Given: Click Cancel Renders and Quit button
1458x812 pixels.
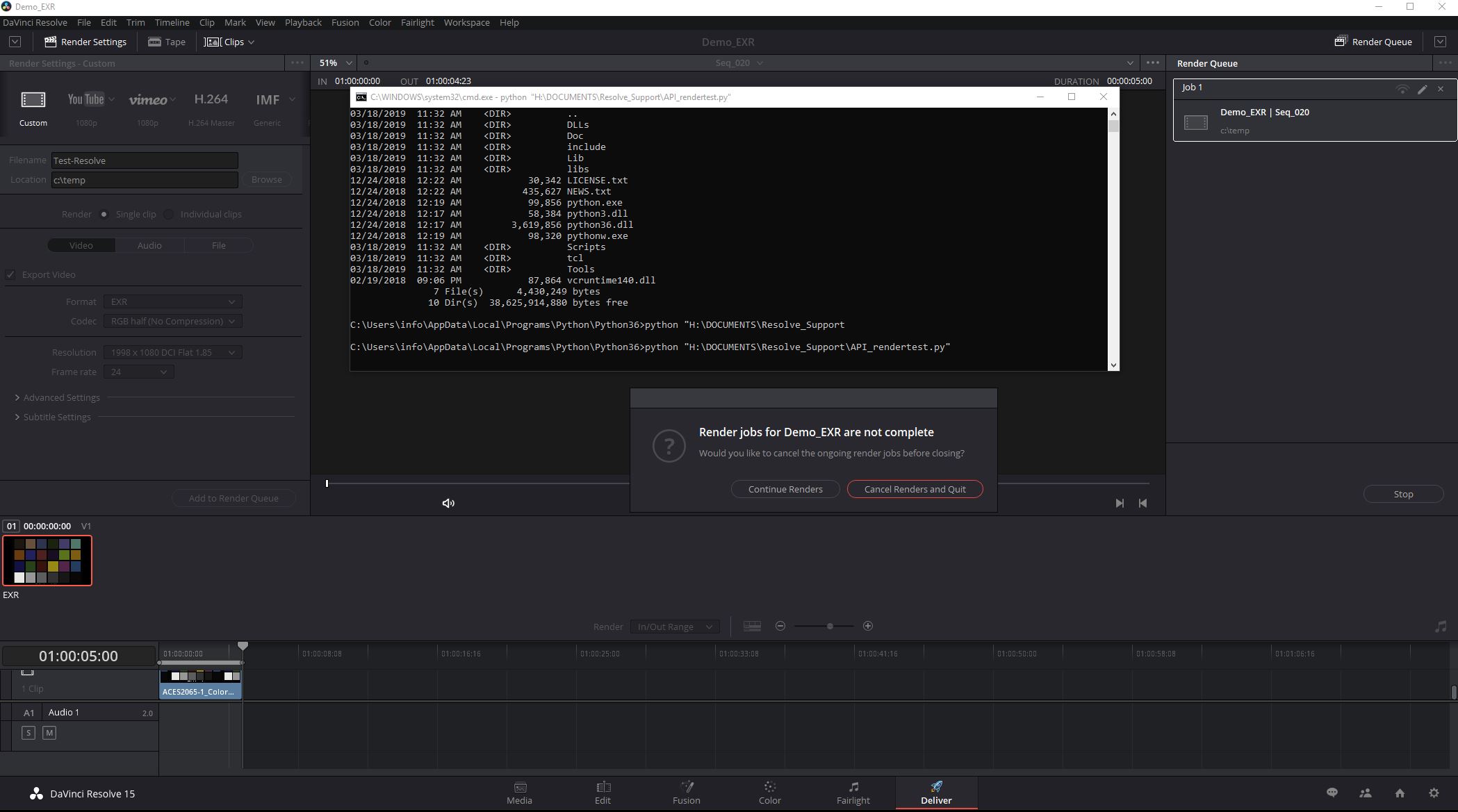Looking at the screenshot, I should pos(913,489).
